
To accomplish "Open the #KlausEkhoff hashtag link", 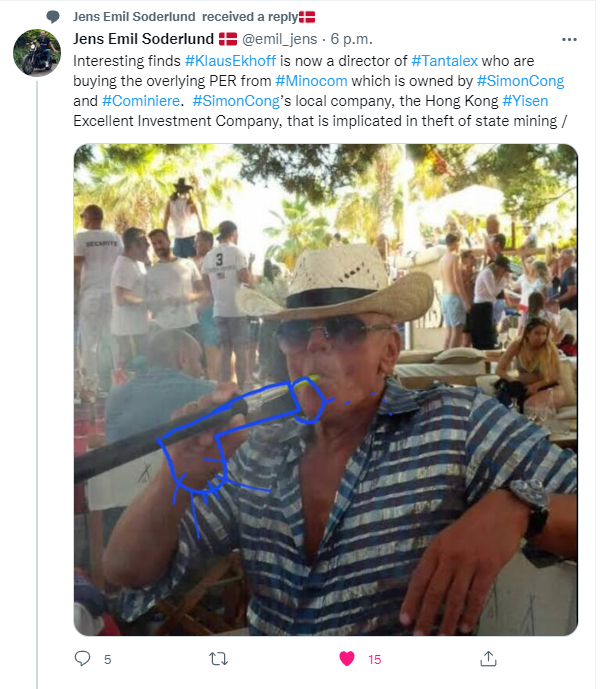I will [224, 60].
